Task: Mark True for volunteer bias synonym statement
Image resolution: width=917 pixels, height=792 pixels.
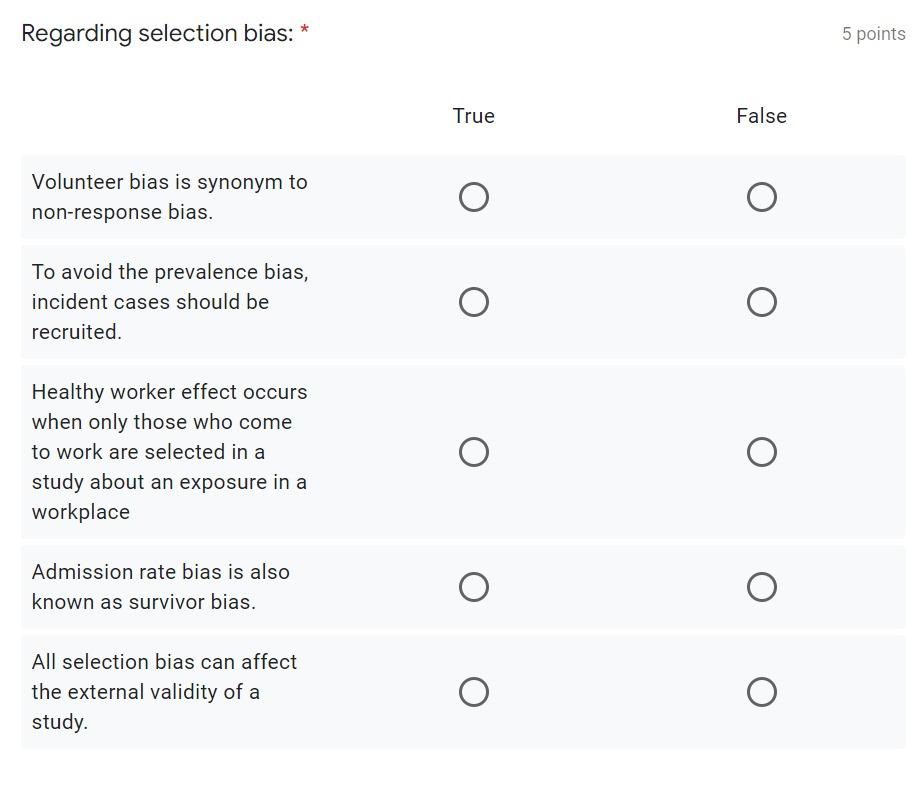Action: pyautogui.click(x=474, y=197)
